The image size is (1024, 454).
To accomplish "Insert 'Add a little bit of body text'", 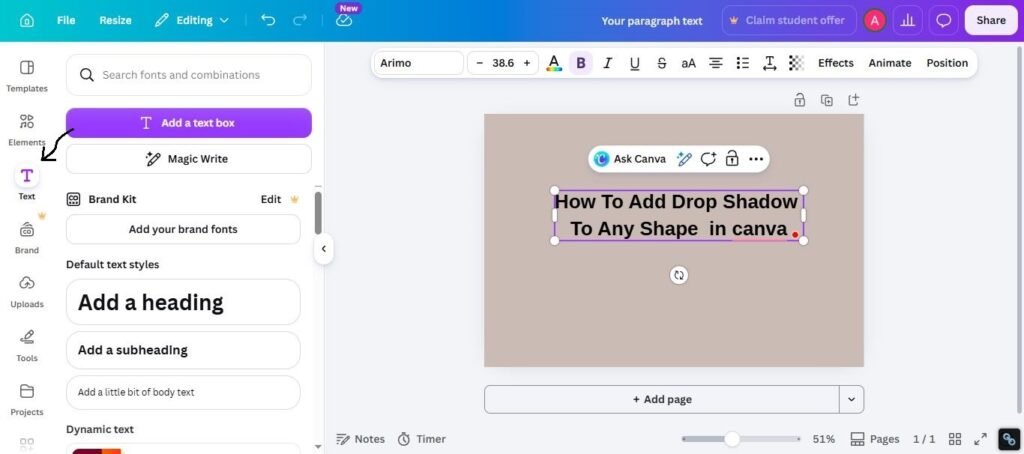I will [x=183, y=393].
